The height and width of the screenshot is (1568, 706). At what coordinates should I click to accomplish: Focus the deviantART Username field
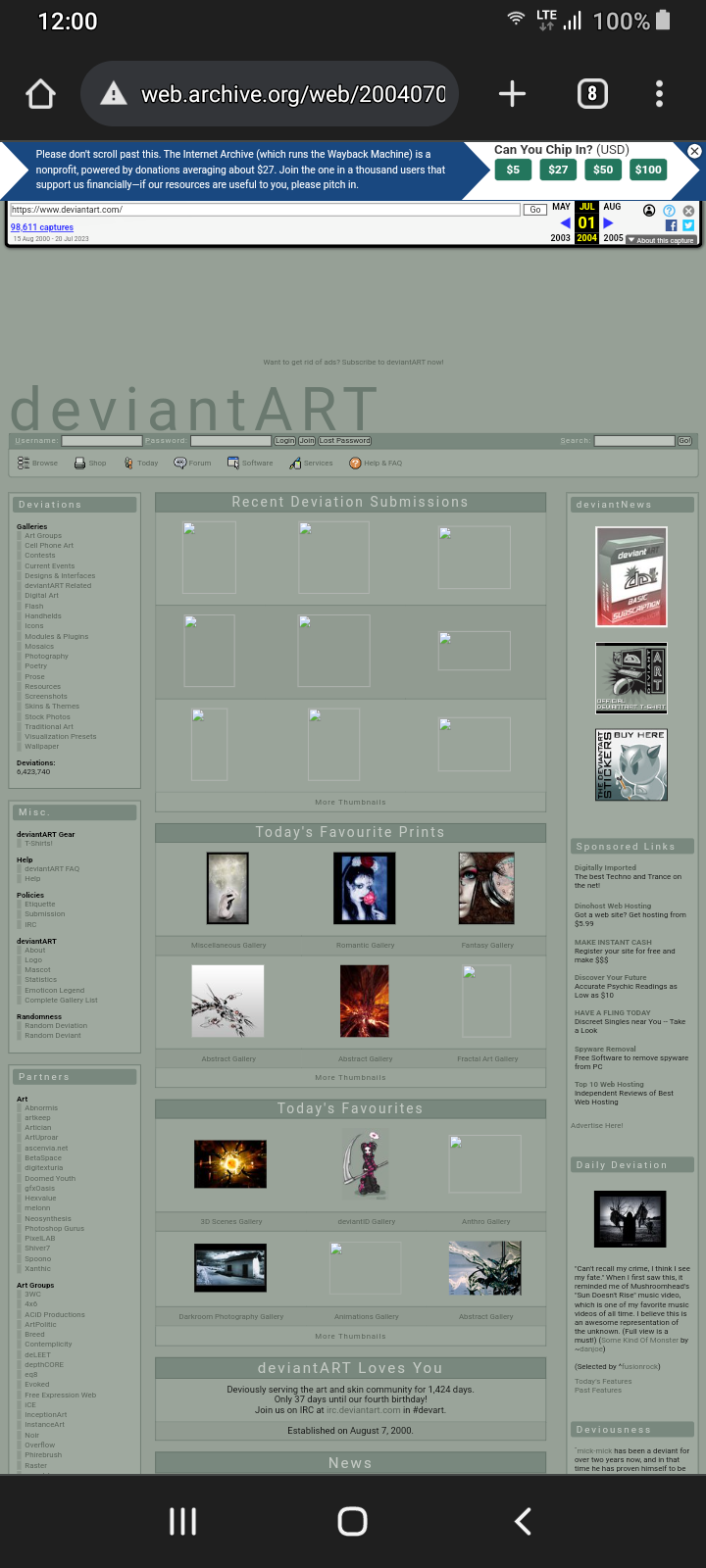[102, 441]
